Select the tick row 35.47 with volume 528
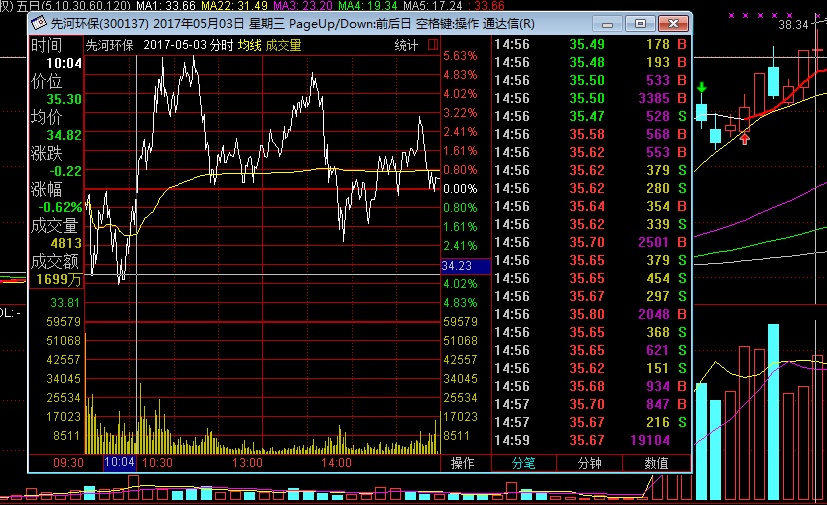The height and width of the screenshot is (505, 827). (x=591, y=116)
